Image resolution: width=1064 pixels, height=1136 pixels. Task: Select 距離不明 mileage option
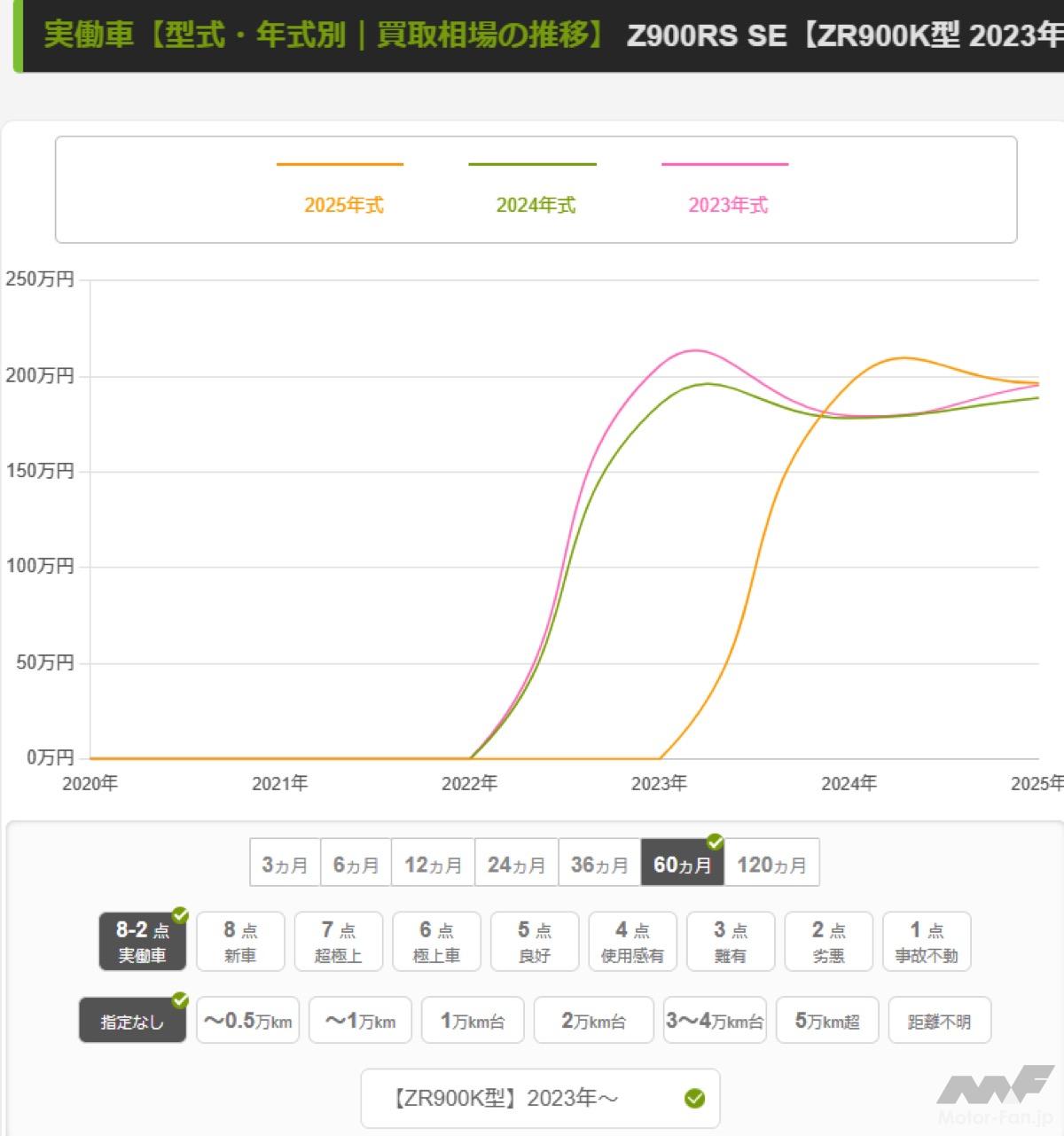point(938,1021)
